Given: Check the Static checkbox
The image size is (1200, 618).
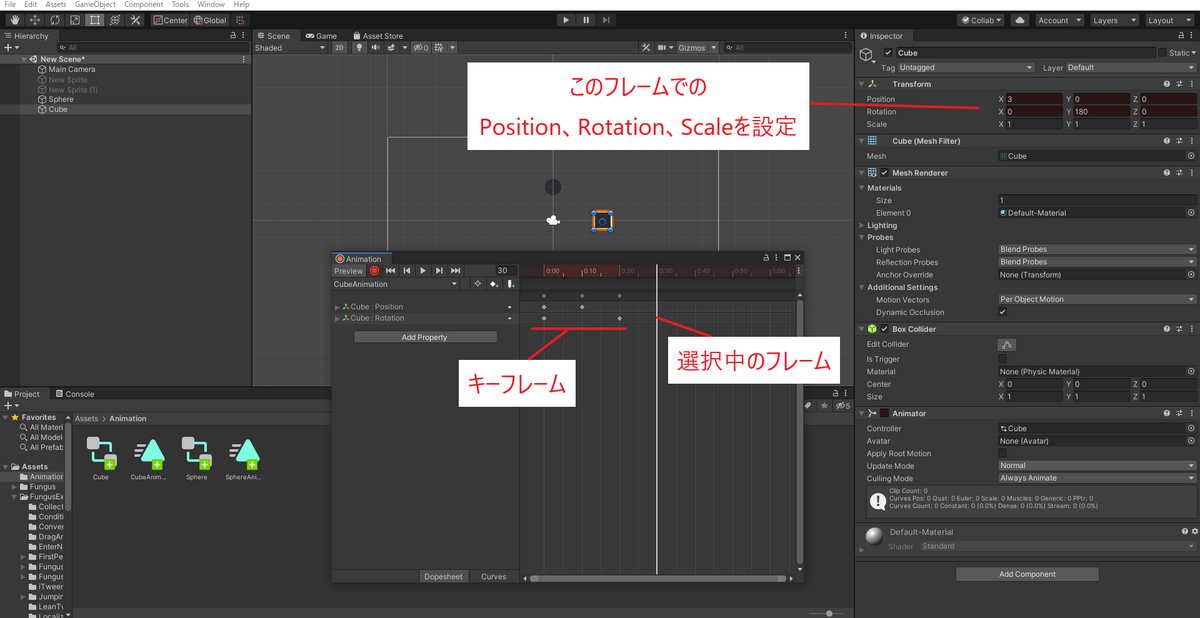Looking at the screenshot, I should pyautogui.click(x=1162, y=52).
